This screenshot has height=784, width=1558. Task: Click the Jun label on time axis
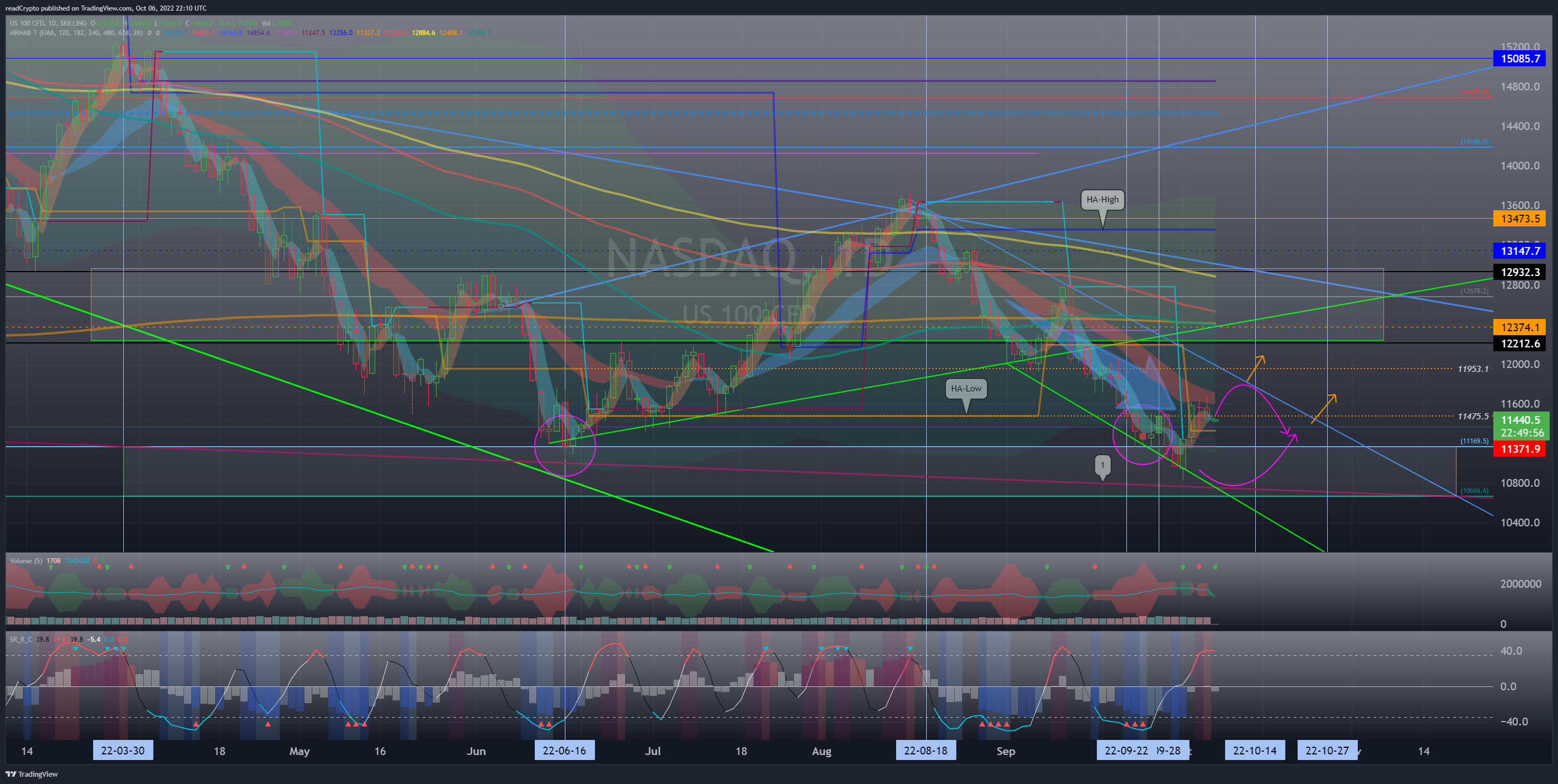pyautogui.click(x=477, y=751)
